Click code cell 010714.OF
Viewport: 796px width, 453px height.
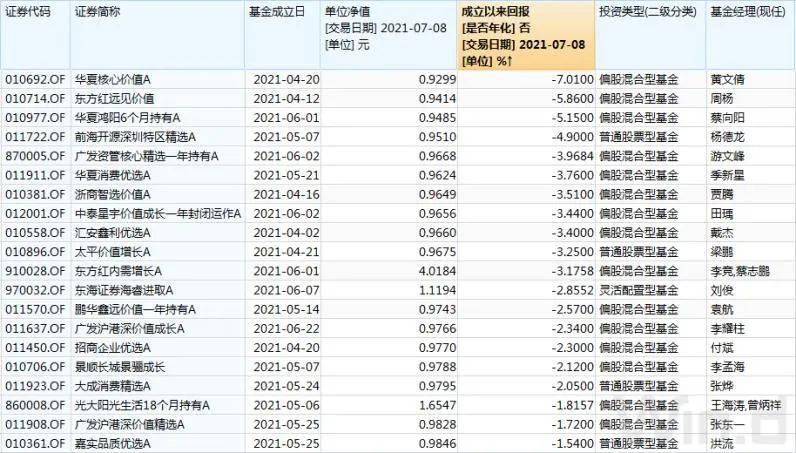(35, 99)
